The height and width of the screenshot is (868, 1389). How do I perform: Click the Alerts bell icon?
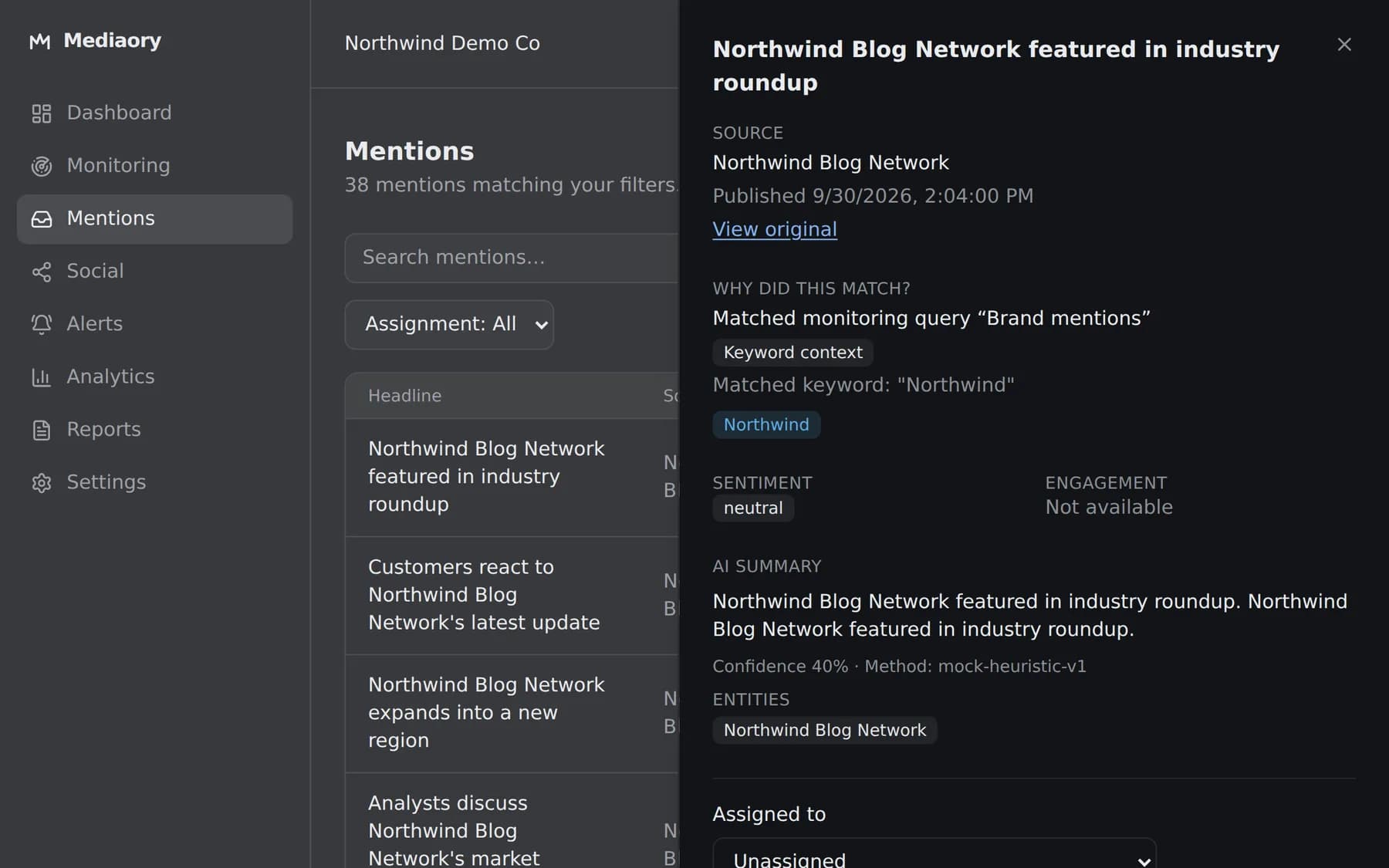(42, 324)
